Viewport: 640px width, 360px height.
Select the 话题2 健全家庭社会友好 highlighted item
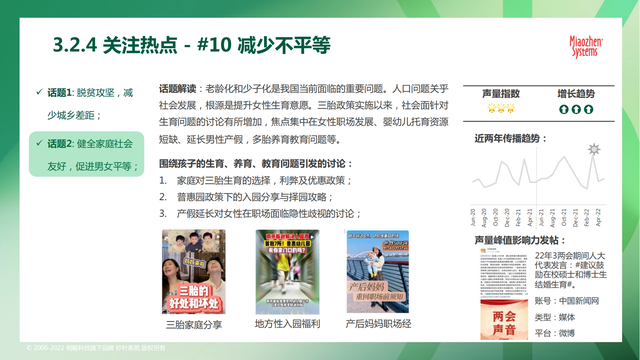[87, 154]
